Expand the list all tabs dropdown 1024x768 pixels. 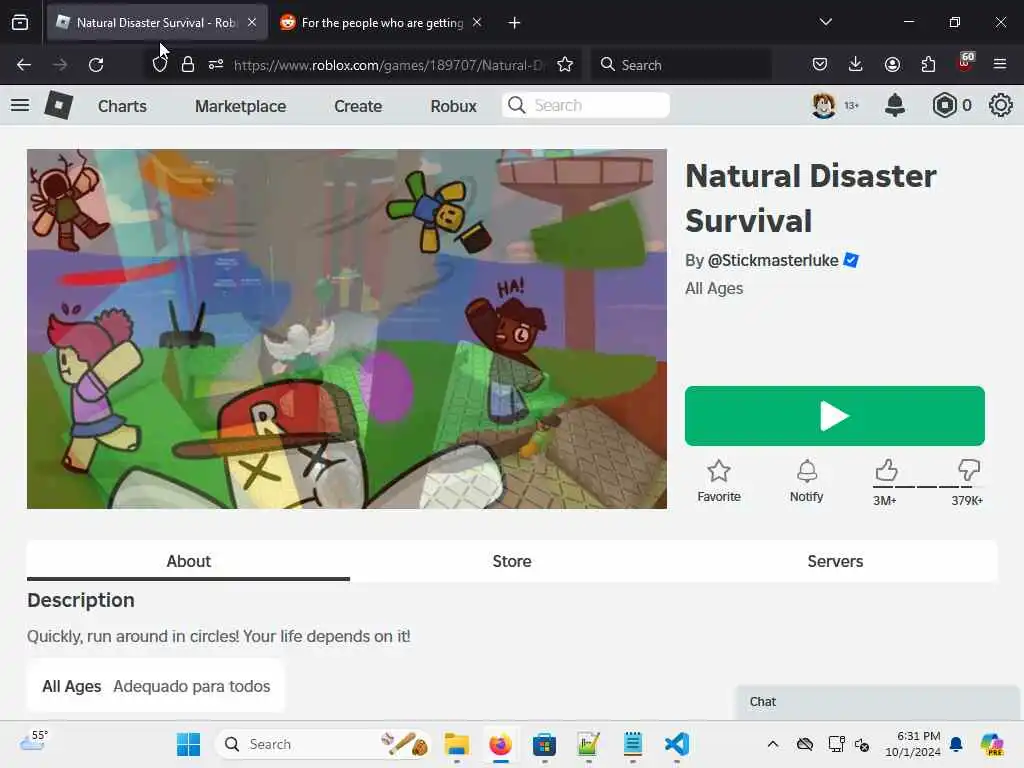(825, 22)
